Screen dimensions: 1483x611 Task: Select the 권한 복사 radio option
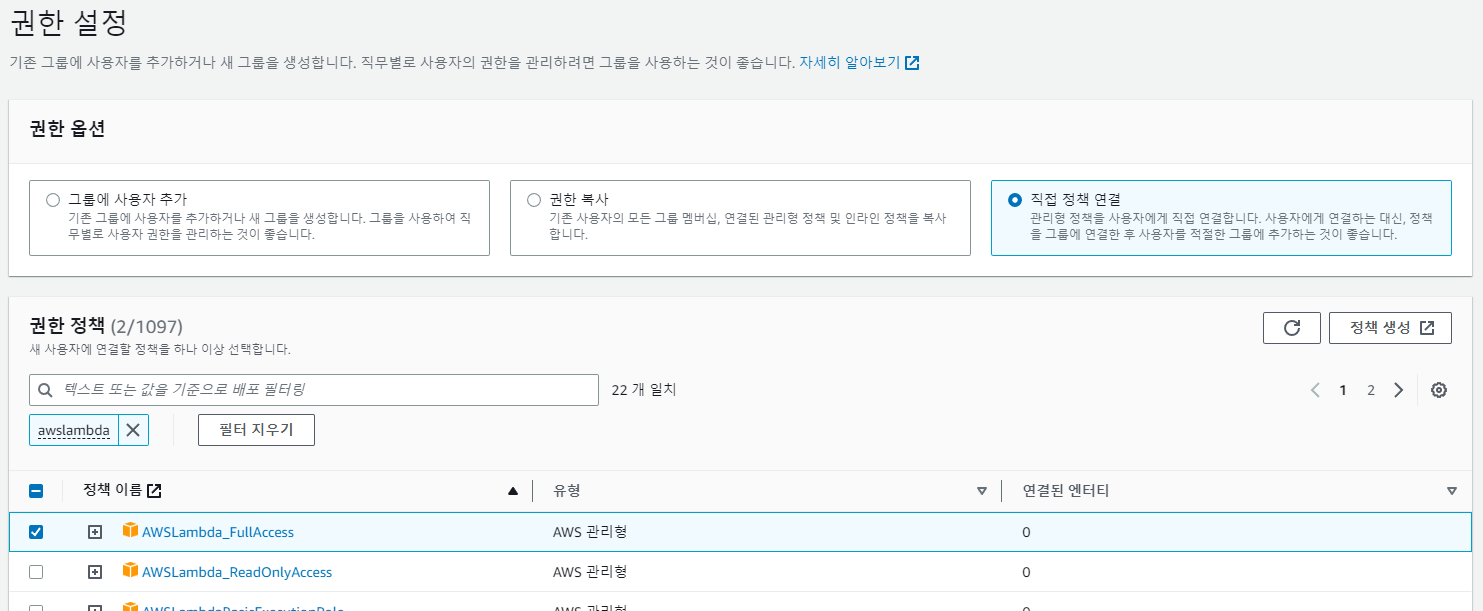(534, 200)
